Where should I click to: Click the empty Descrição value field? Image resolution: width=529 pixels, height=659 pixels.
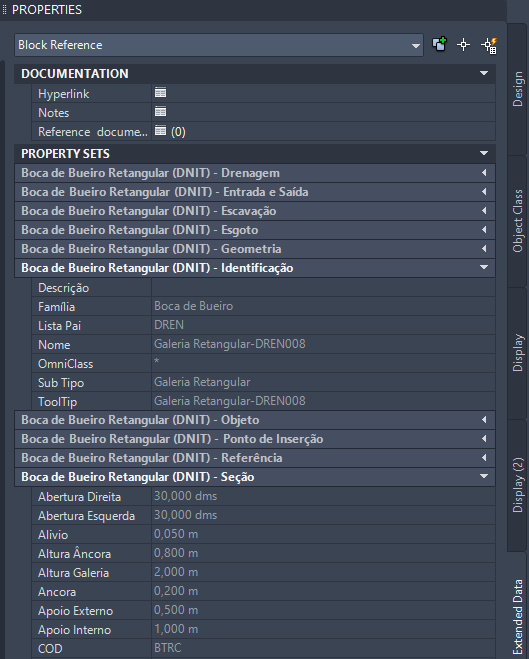(323, 287)
